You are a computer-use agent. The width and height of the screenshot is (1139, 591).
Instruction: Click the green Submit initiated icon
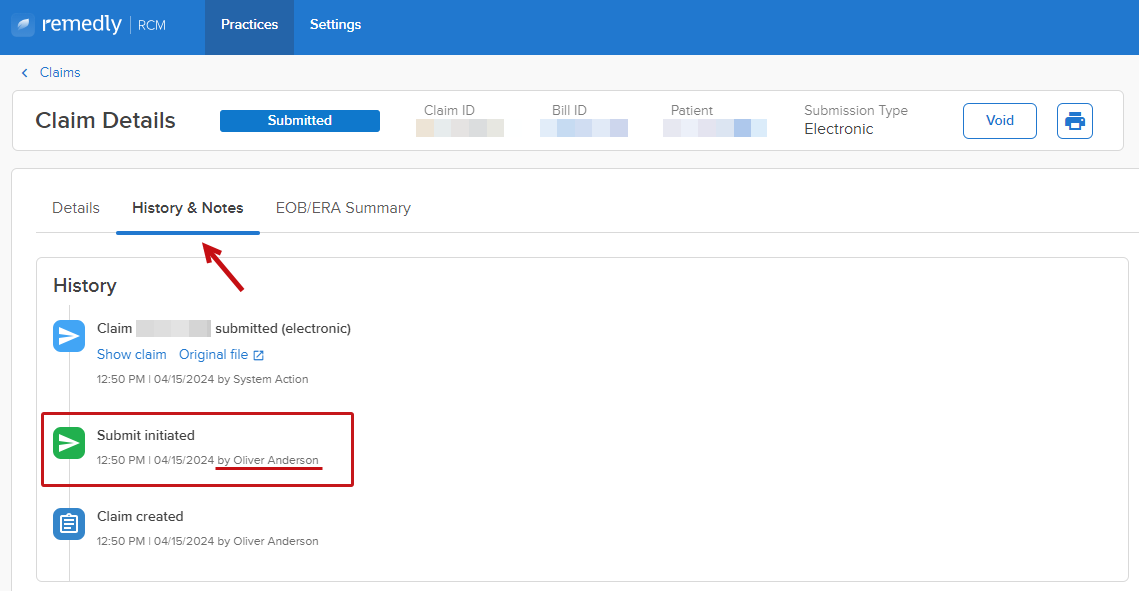point(69,442)
